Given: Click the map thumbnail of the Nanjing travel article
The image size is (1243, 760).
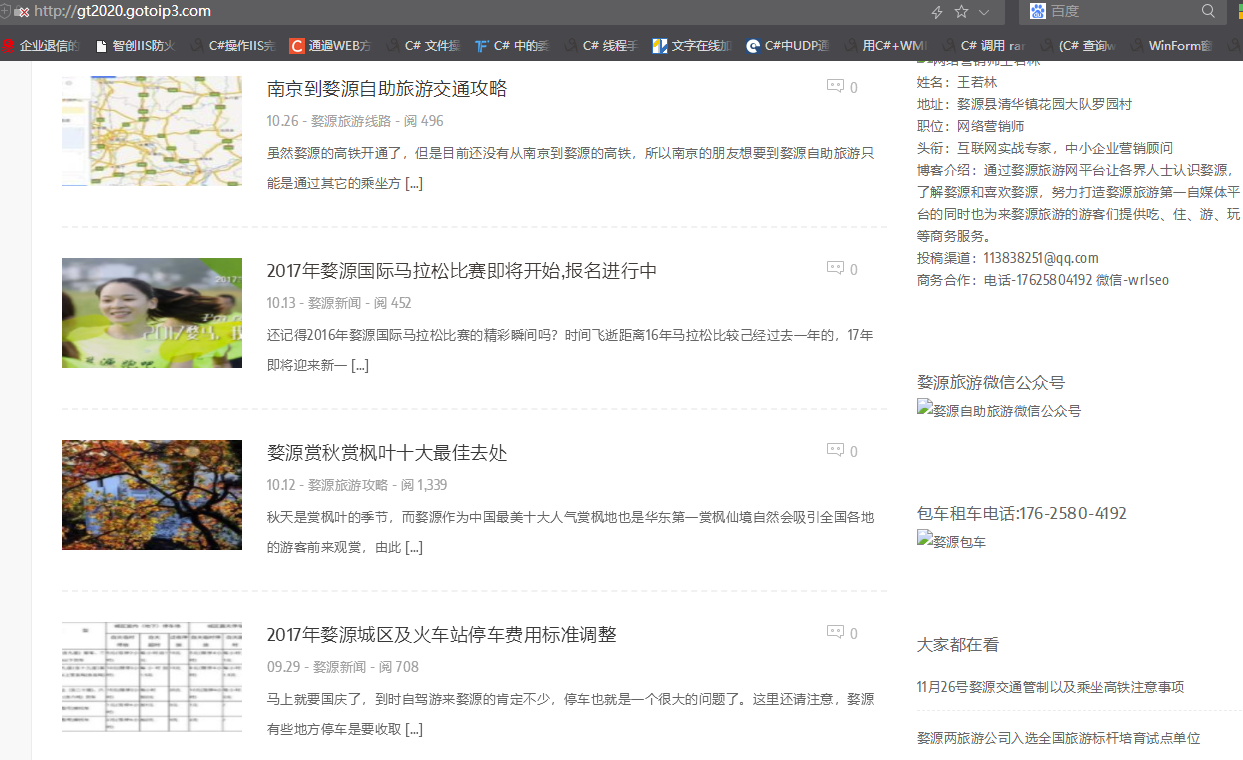Looking at the screenshot, I should 151,131.
